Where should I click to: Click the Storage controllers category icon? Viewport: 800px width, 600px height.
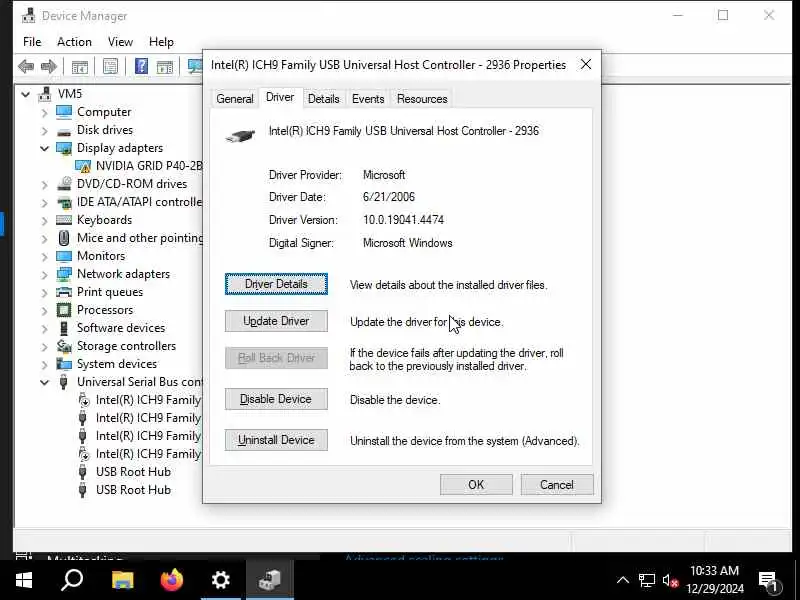pyautogui.click(x=64, y=346)
